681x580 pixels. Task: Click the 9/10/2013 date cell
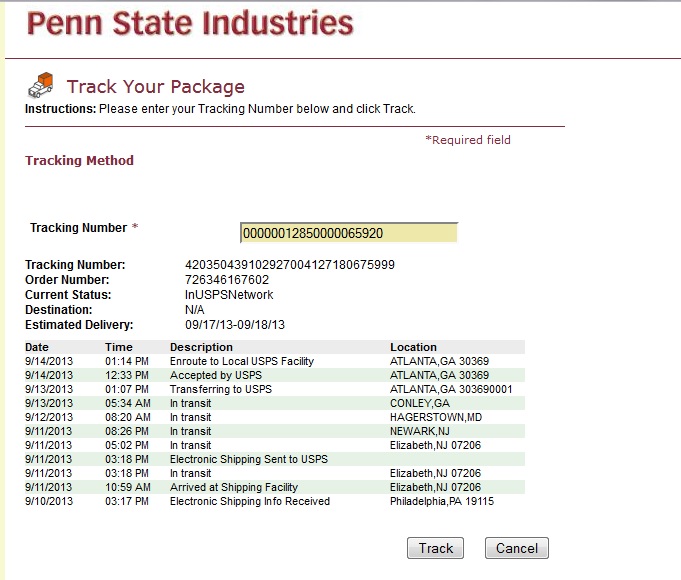click(49, 501)
